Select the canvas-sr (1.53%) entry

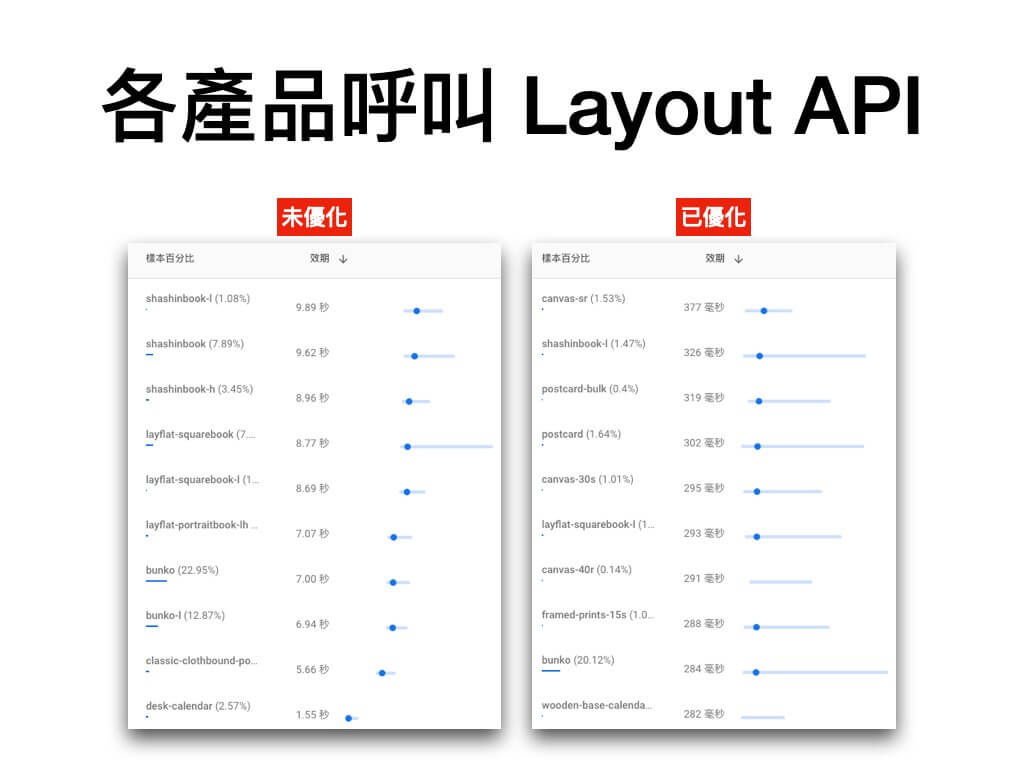tap(583, 299)
